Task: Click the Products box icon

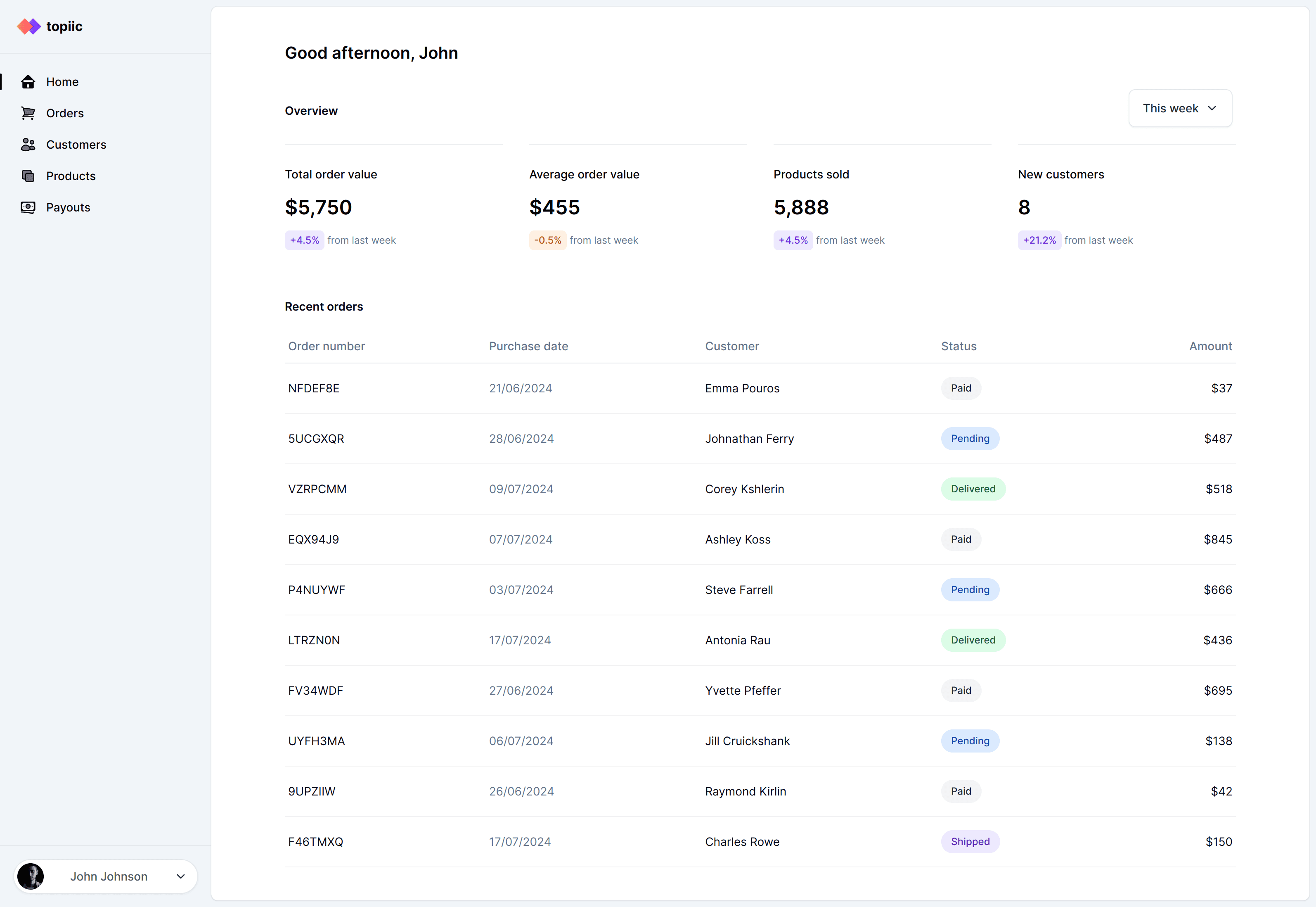Action: (x=28, y=176)
